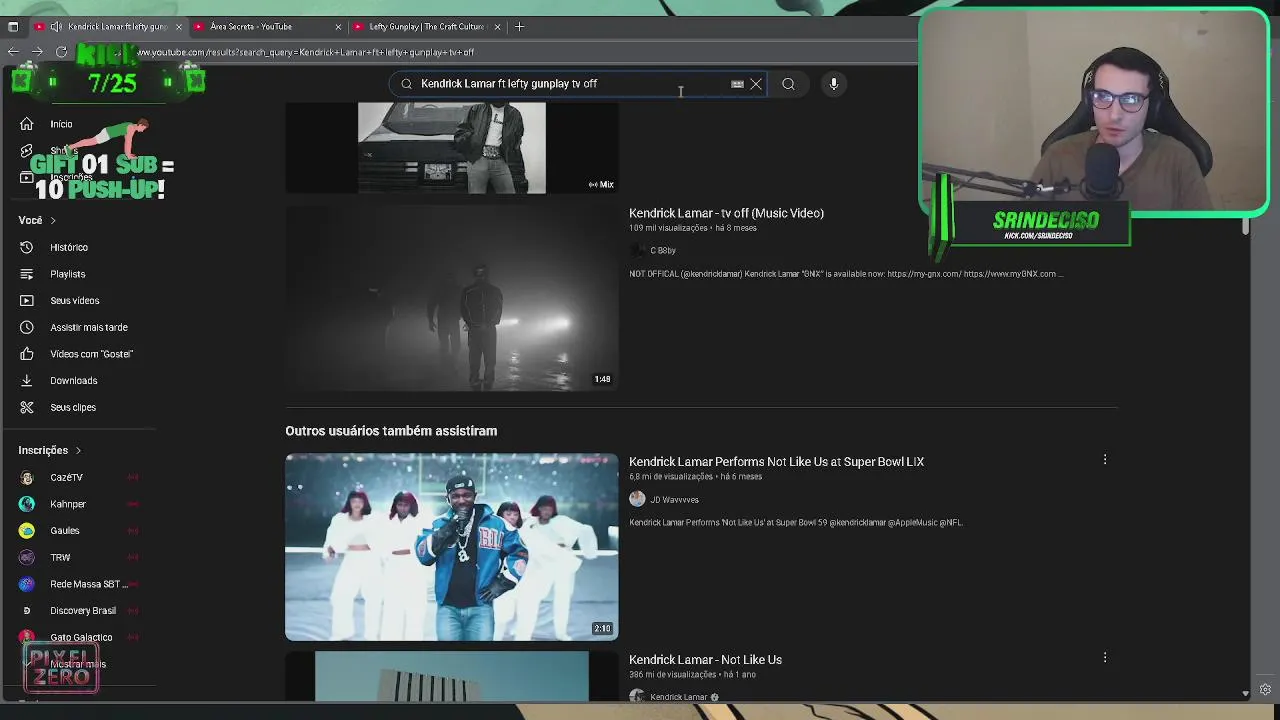Viewport: 1280px width, 720px height.
Task: Play the tv off foggy thumbnail
Action: (x=452, y=298)
